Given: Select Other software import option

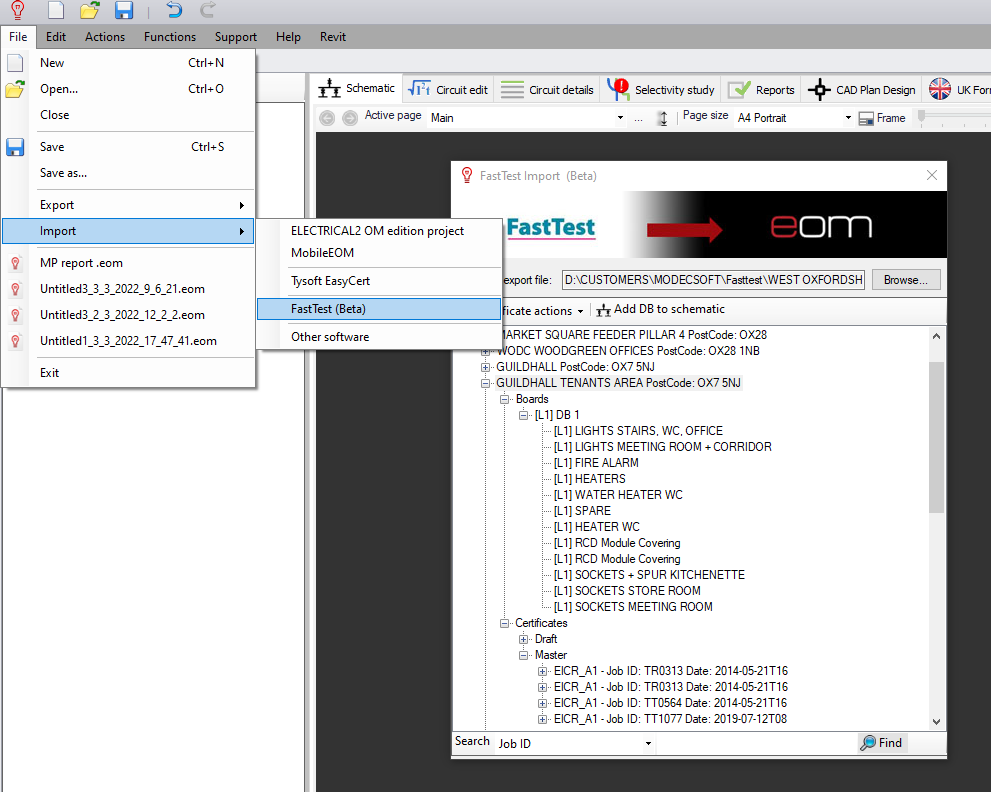Looking at the screenshot, I should (379, 337).
